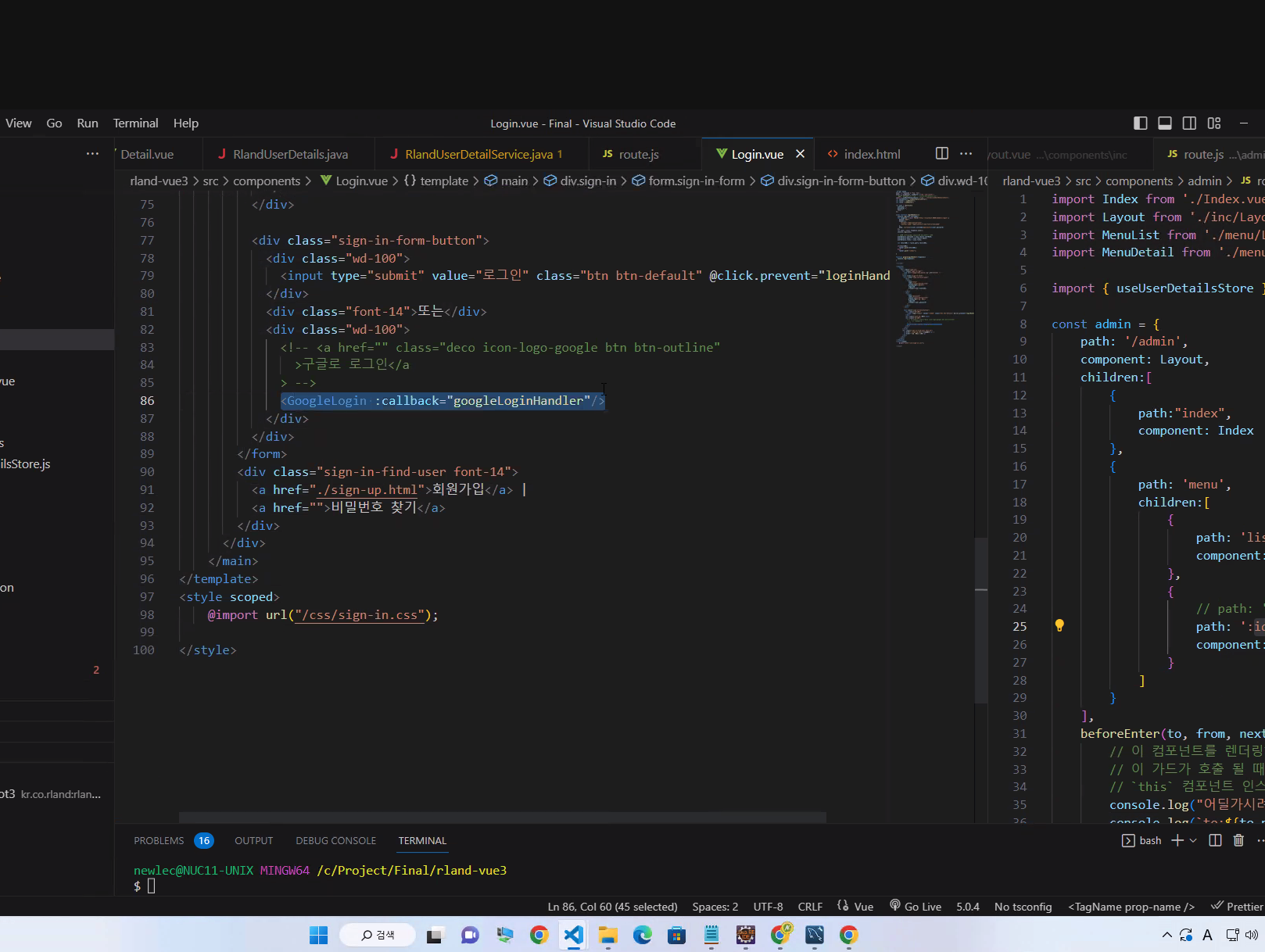The height and width of the screenshot is (952, 1265).
Task: Start Go Live server from status bar
Action: coord(916,907)
